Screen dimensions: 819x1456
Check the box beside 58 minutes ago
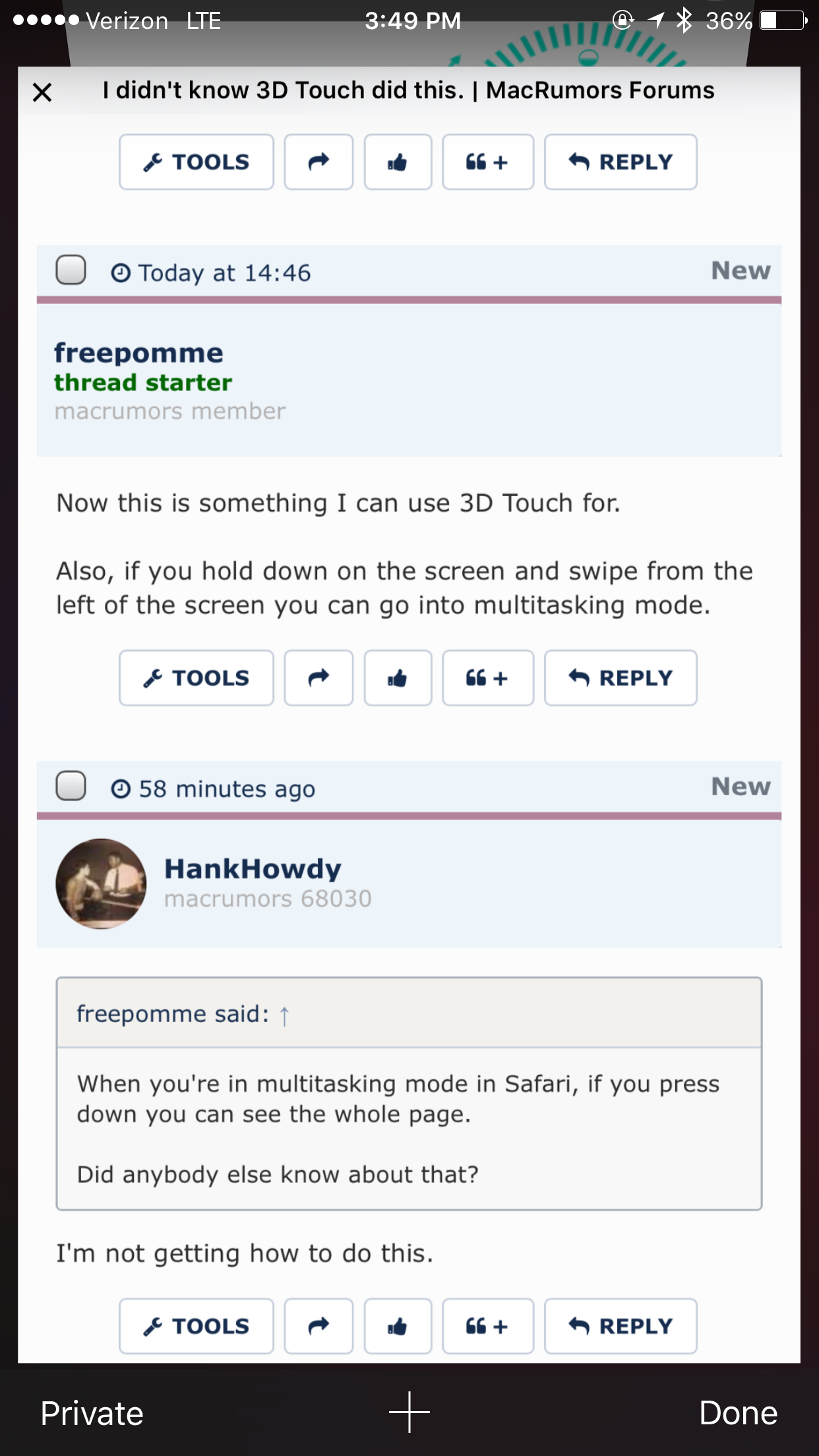71,786
